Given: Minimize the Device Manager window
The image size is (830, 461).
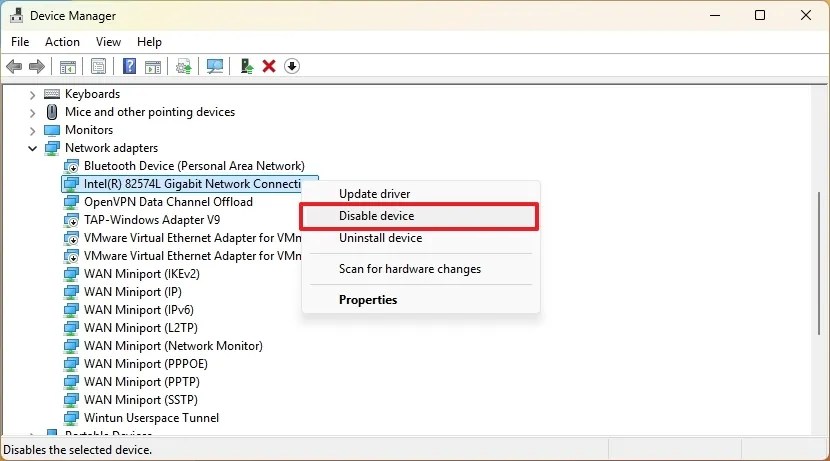Looking at the screenshot, I should coord(715,15).
